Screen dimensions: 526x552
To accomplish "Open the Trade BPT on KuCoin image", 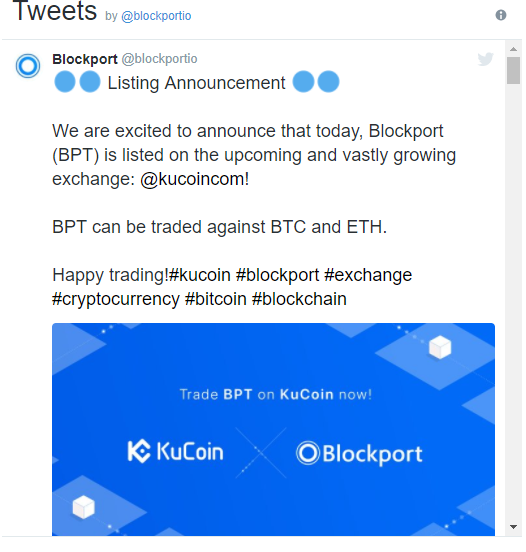I will coord(273,429).
